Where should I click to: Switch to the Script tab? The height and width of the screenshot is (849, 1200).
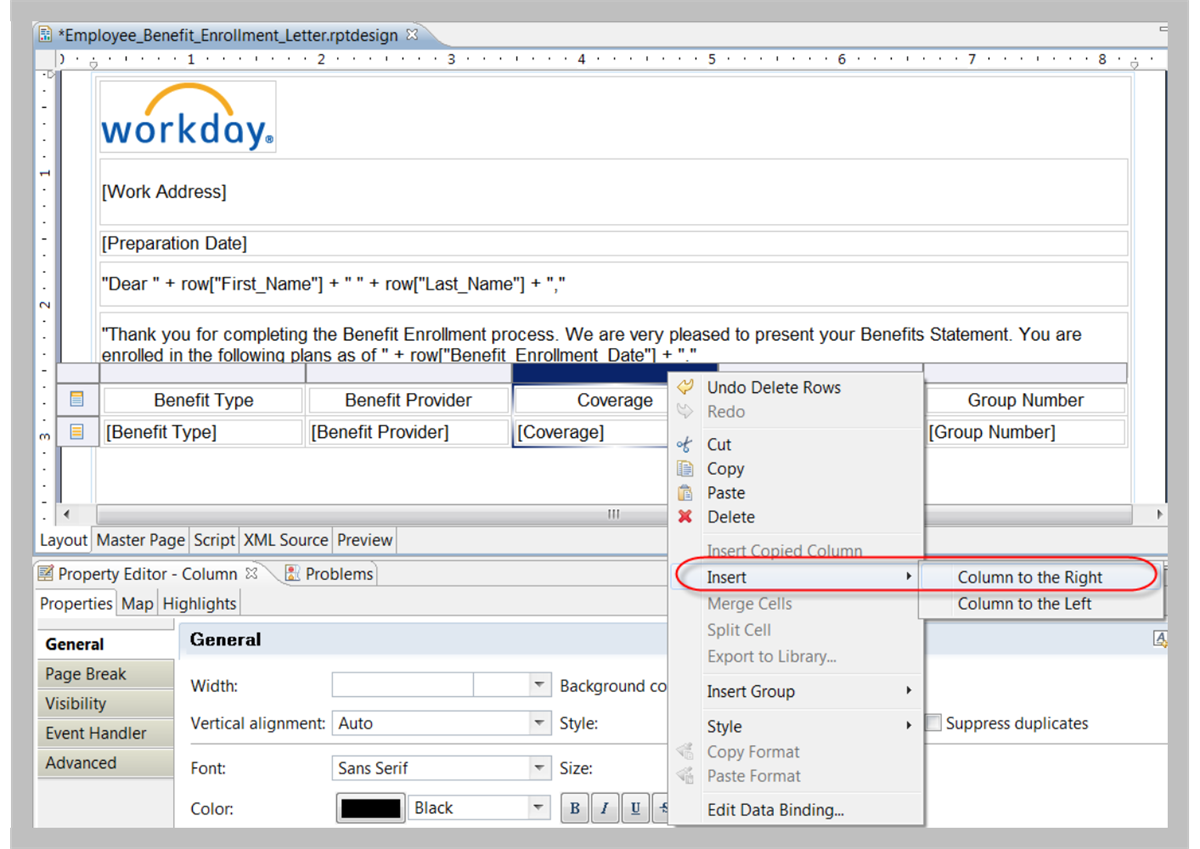pyautogui.click(x=214, y=539)
